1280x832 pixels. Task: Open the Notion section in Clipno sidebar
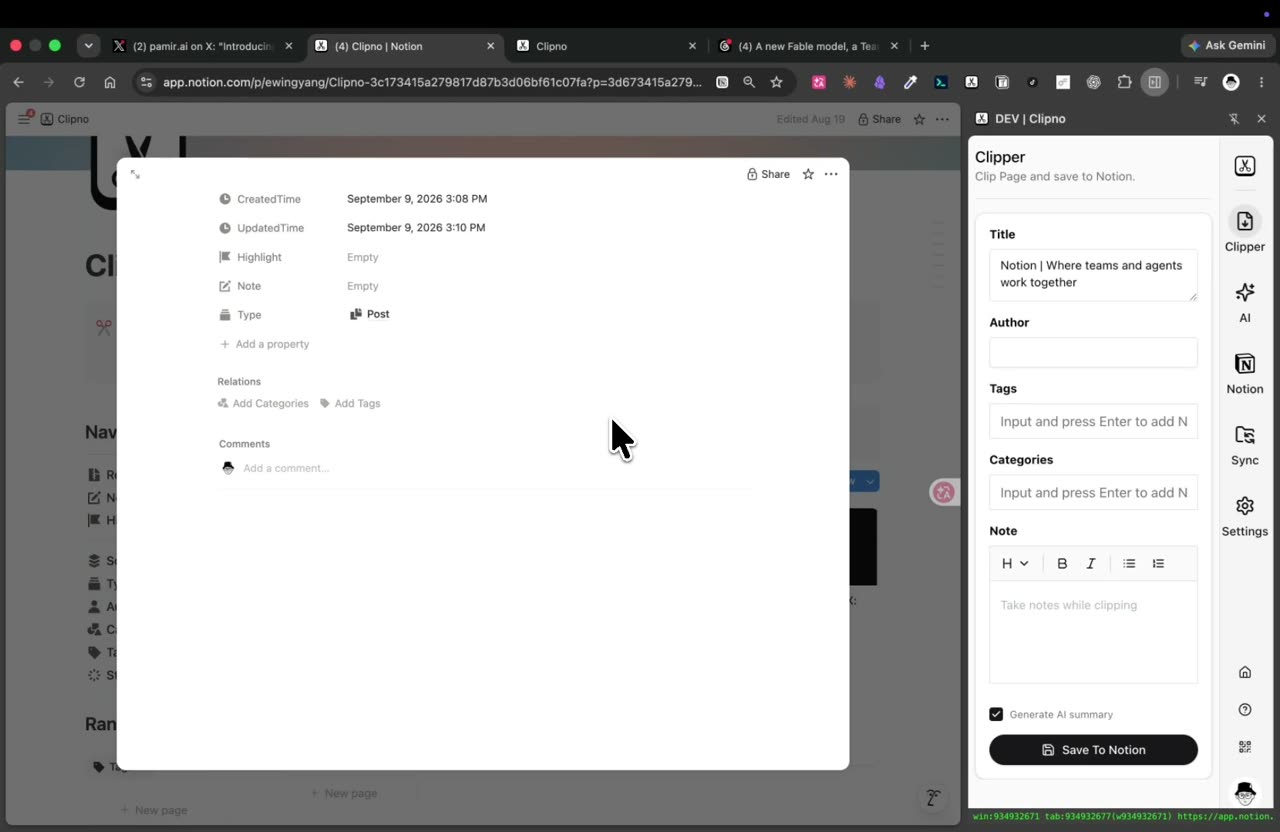point(1245,373)
